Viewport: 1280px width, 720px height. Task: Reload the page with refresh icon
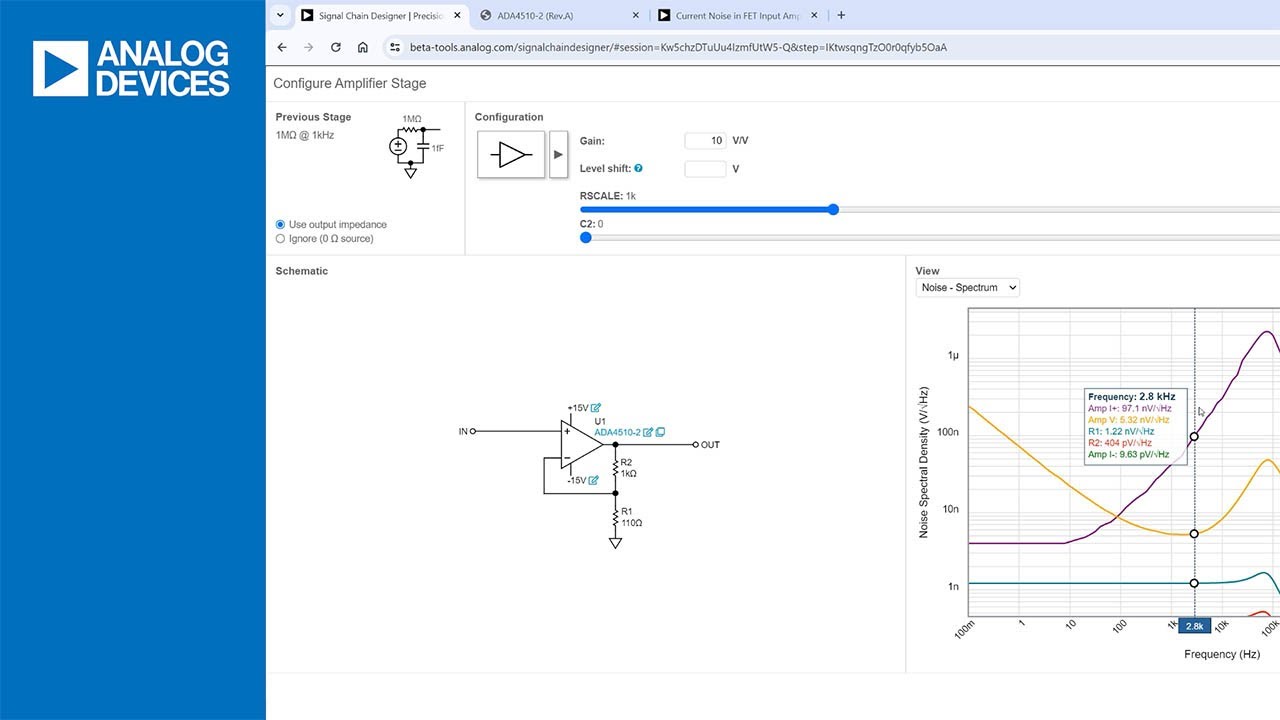tap(336, 47)
